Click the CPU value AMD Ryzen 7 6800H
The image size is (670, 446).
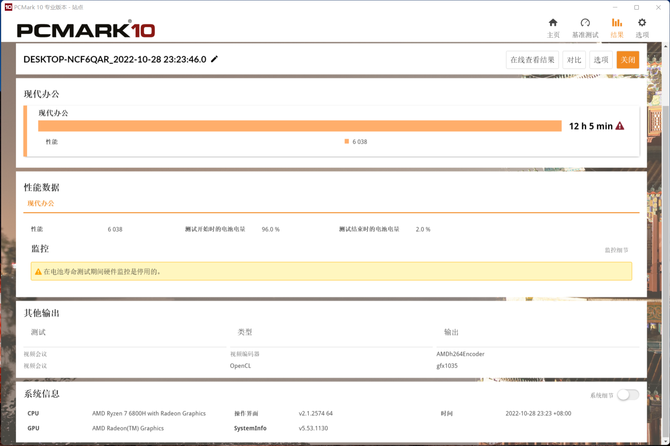point(149,413)
